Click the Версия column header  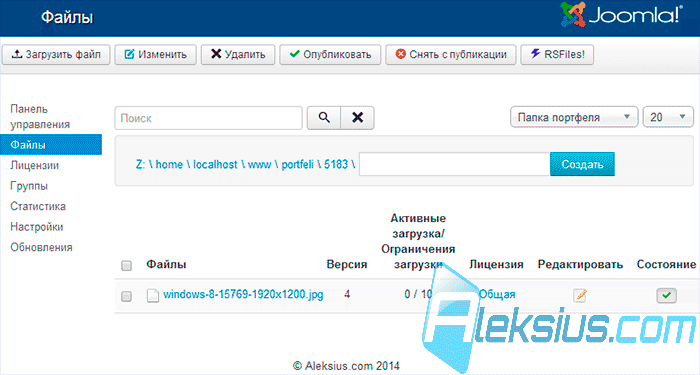[x=347, y=264]
